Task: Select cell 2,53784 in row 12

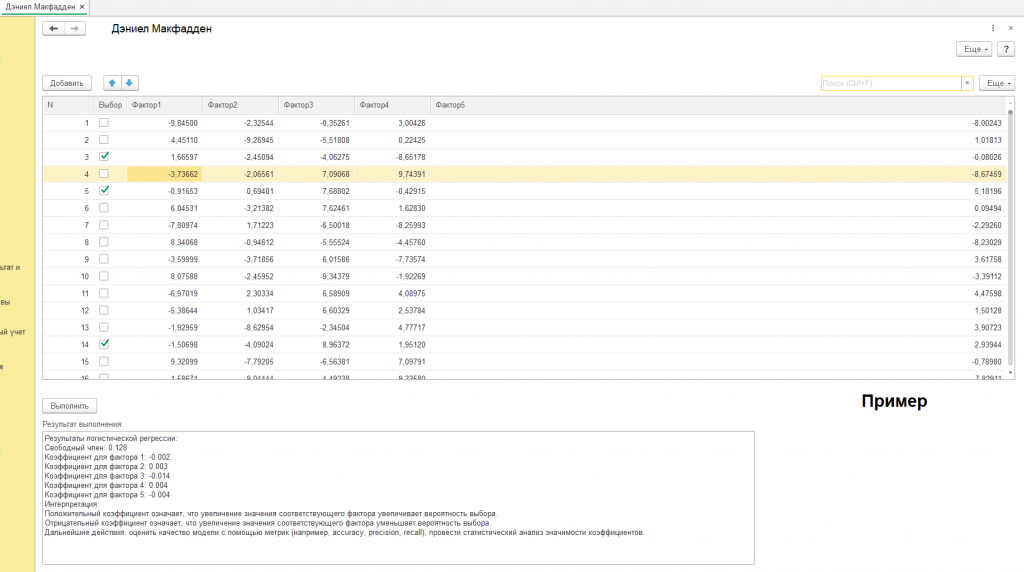Action: 392,310
